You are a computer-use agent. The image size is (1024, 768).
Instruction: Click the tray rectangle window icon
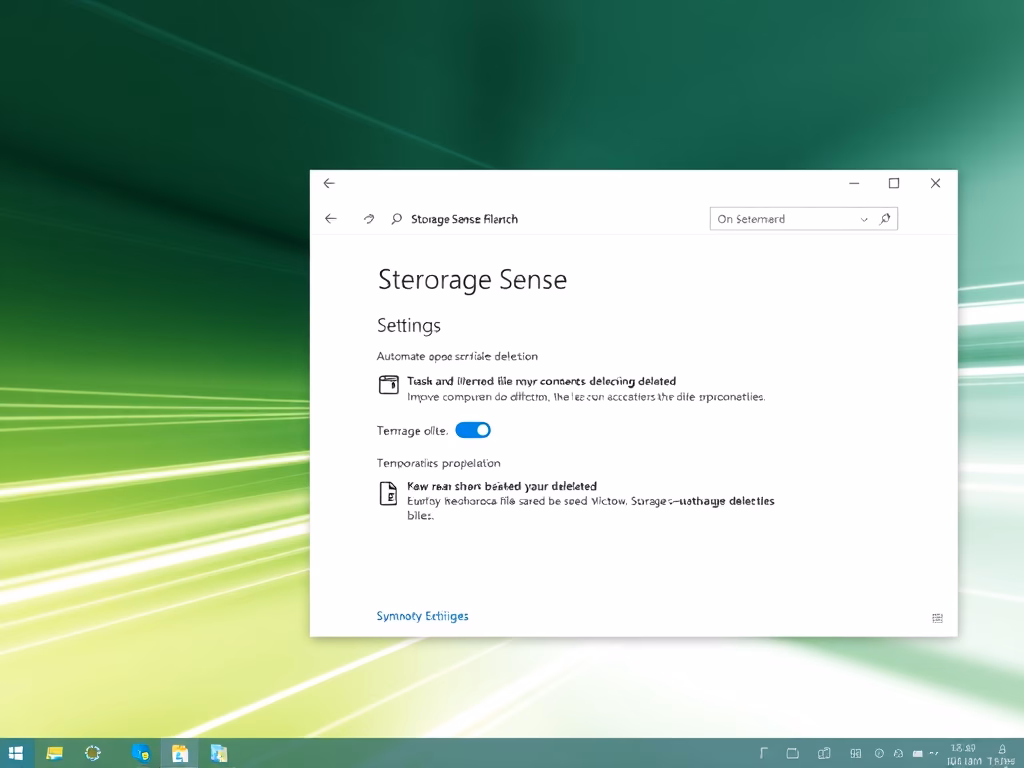[792, 753]
